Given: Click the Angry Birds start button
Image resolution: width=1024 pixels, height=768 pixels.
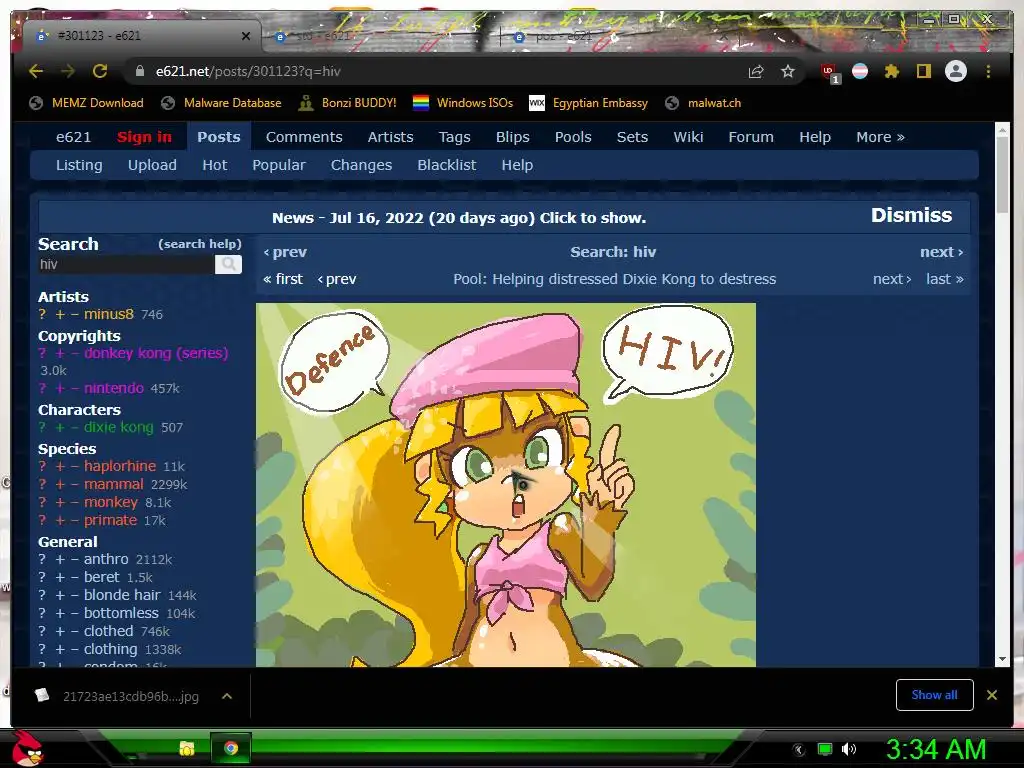Looking at the screenshot, I should [x=27, y=748].
